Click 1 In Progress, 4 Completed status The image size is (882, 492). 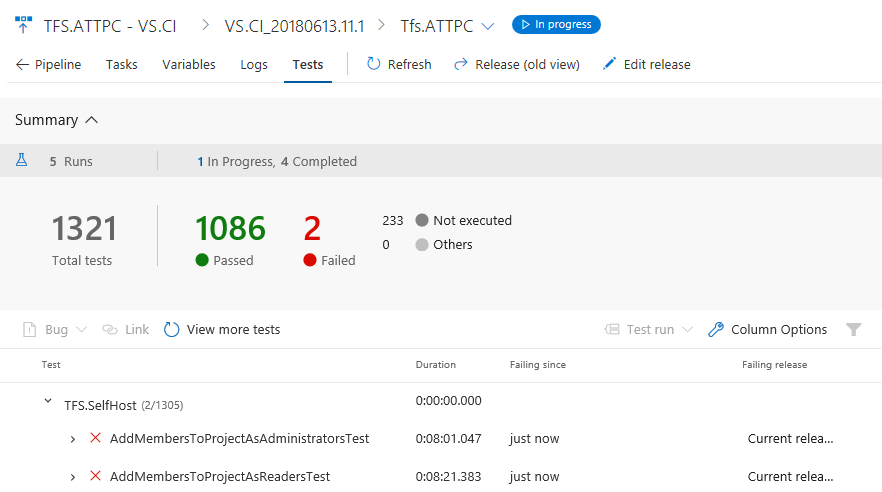coord(277,161)
